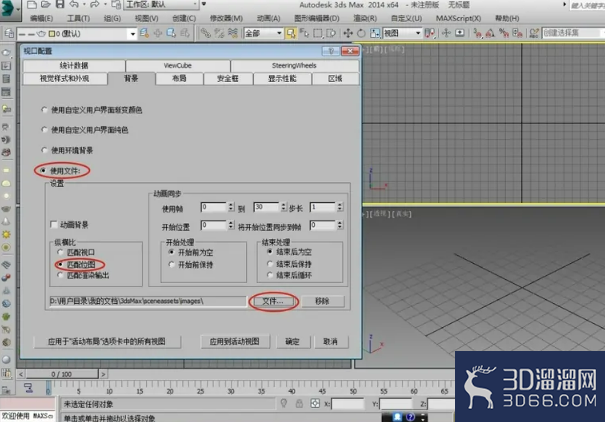The height and width of the screenshot is (422, 605).
Task: Click the Edit Named Selection Sets icon
Action: (x=534, y=34)
